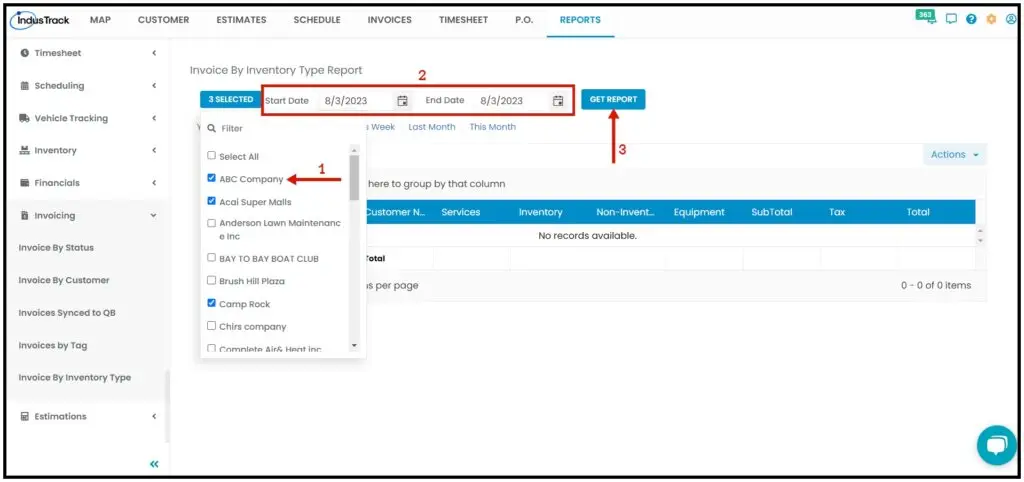Go to TIMESHEET tab
The image size is (1024, 482).
[463, 20]
